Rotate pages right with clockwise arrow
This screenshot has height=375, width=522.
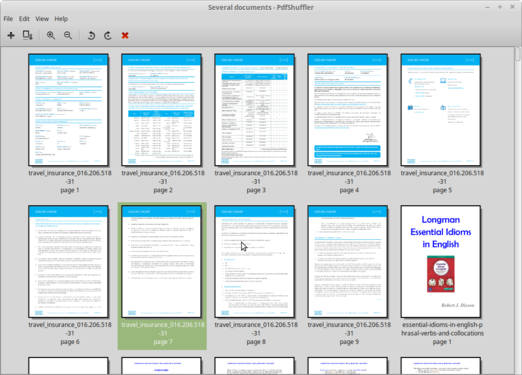pos(108,35)
